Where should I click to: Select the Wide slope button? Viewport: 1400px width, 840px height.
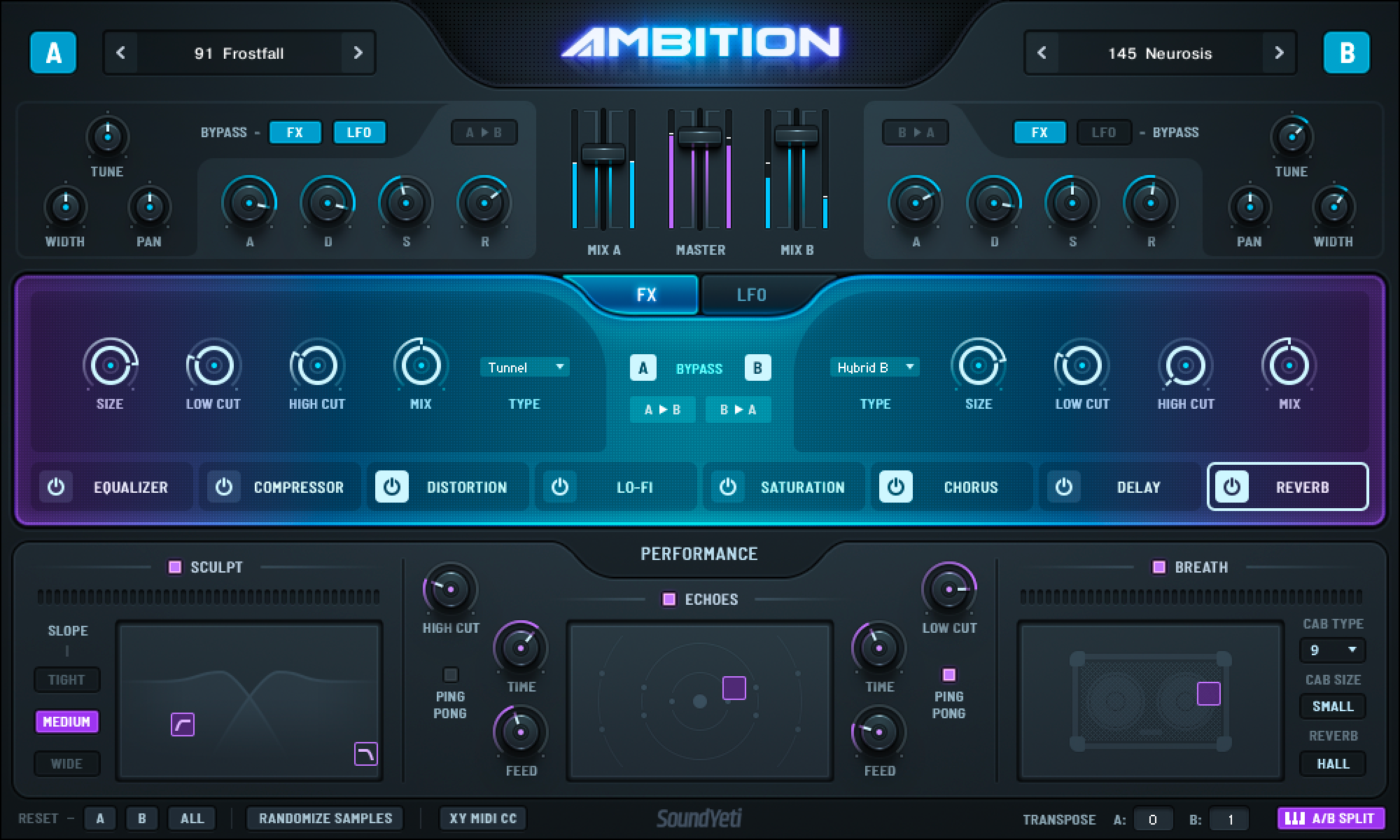(66, 764)
